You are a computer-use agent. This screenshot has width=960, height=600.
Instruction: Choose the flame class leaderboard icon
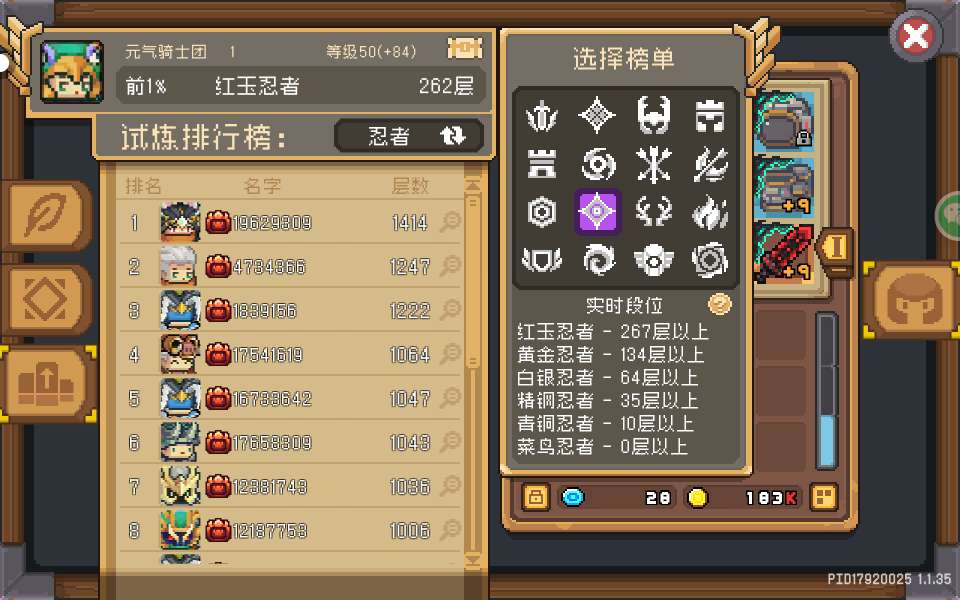pos(710,212)
